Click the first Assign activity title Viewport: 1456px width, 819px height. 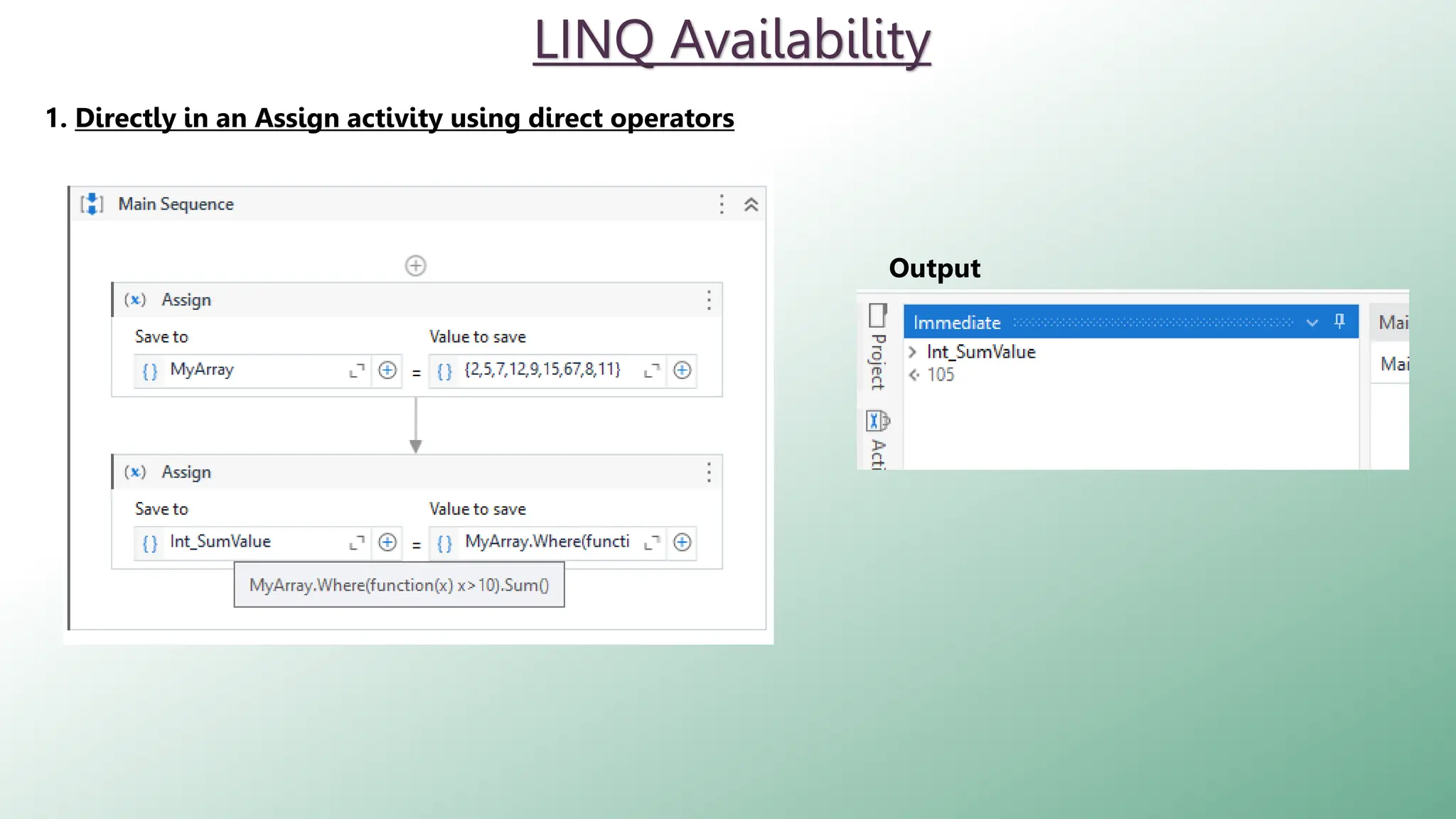click(x=186, y=300)
